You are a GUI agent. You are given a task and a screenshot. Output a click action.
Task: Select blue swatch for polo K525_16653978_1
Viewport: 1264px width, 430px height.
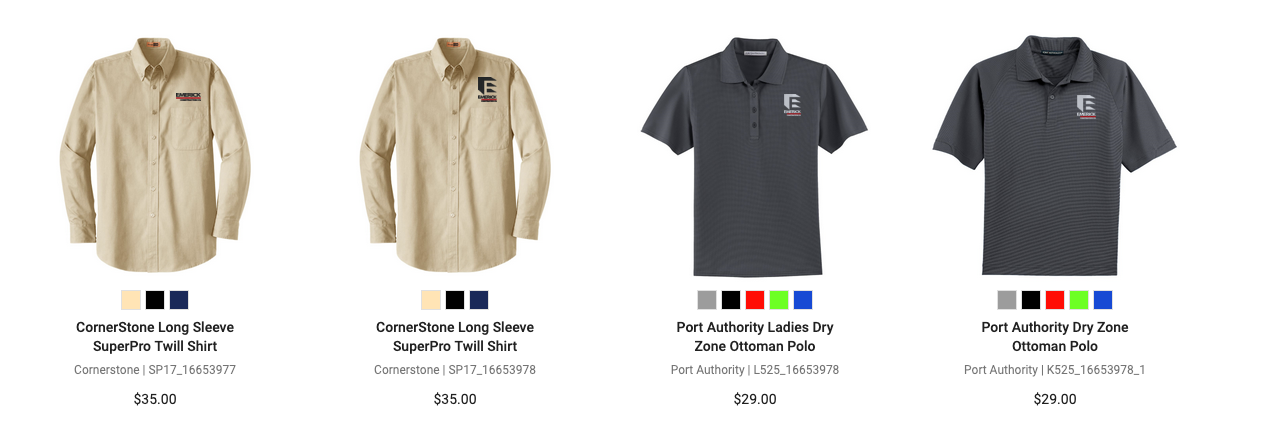coord(1103,300)
